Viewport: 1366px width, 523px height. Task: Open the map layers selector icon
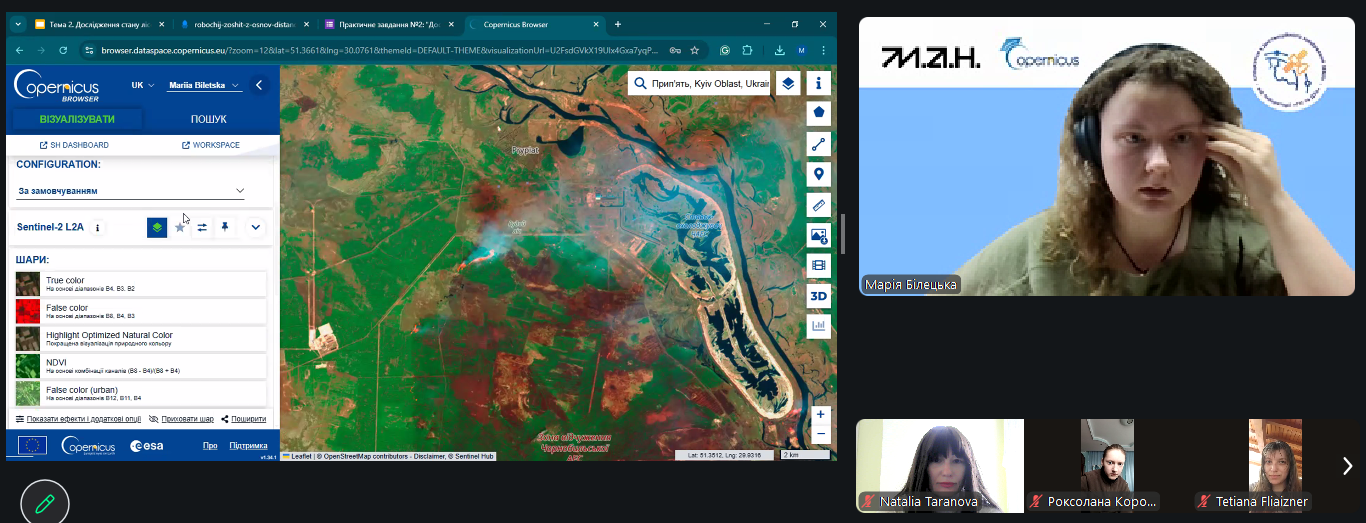coord(788,84)
